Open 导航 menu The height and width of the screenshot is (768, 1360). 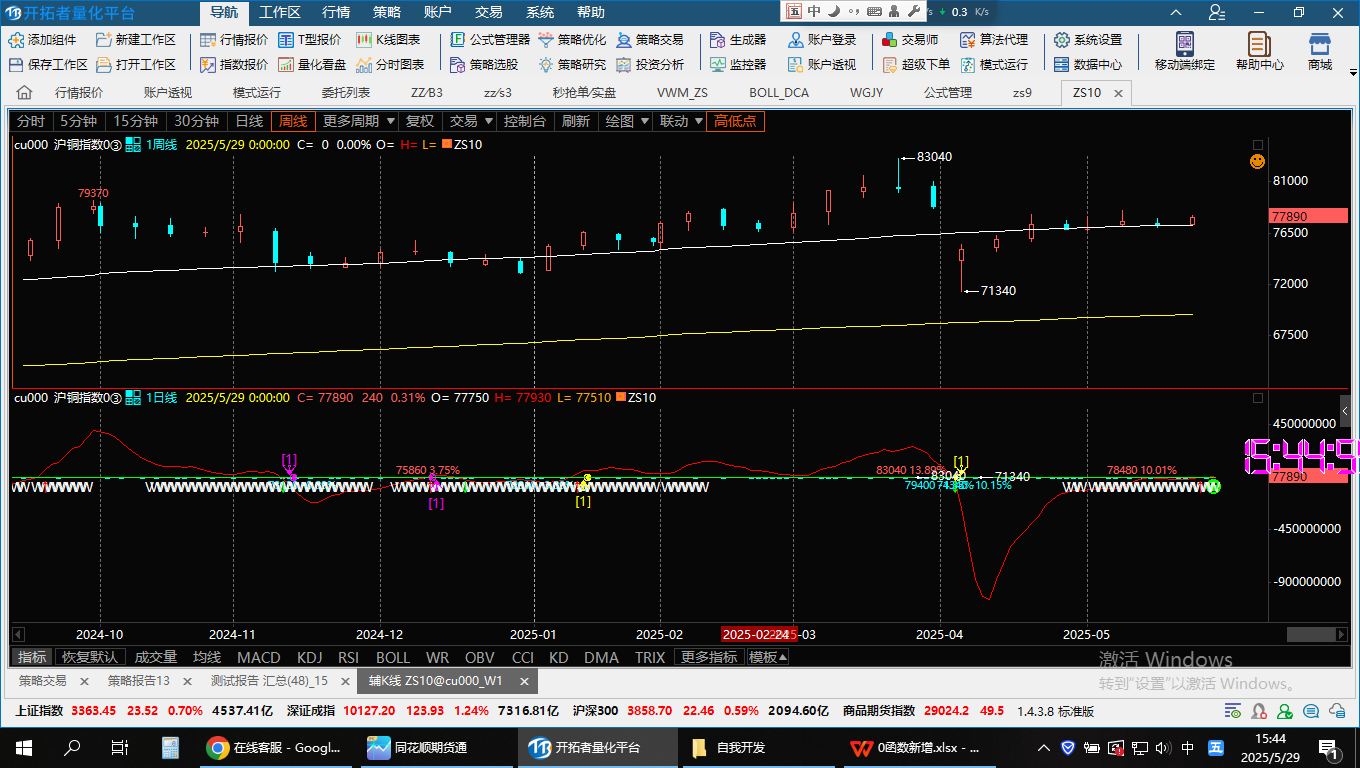224,12
